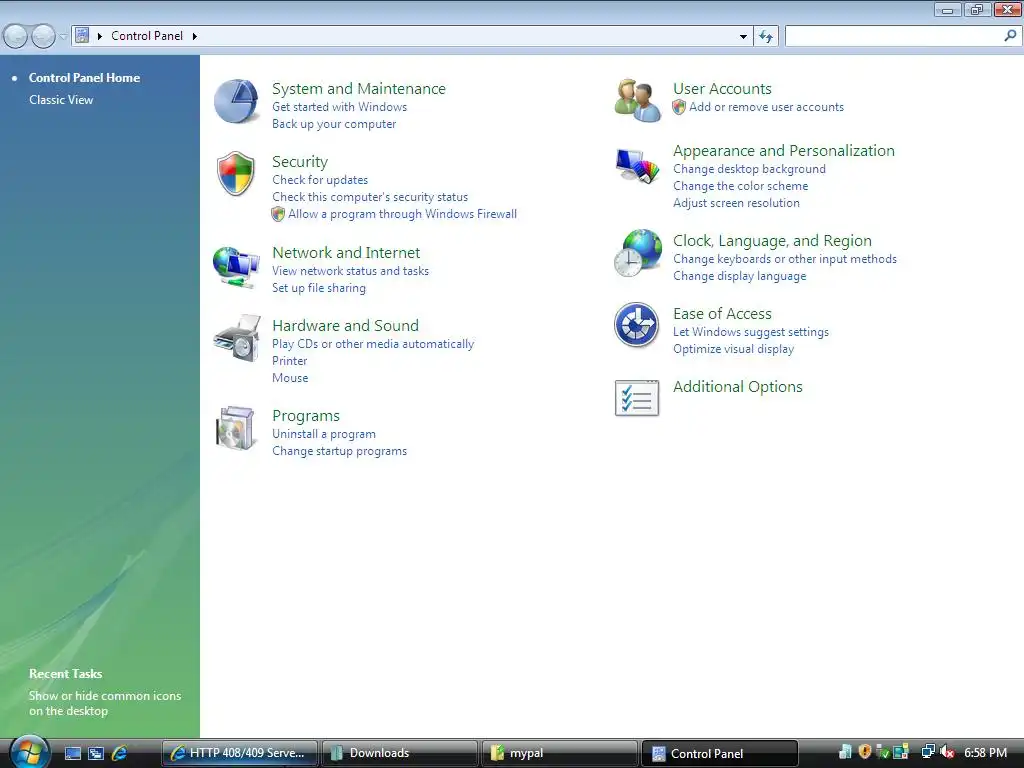Focus the Control Panel search box
The width and height of the screenshot is (1024, 768).
pos(894,37)
